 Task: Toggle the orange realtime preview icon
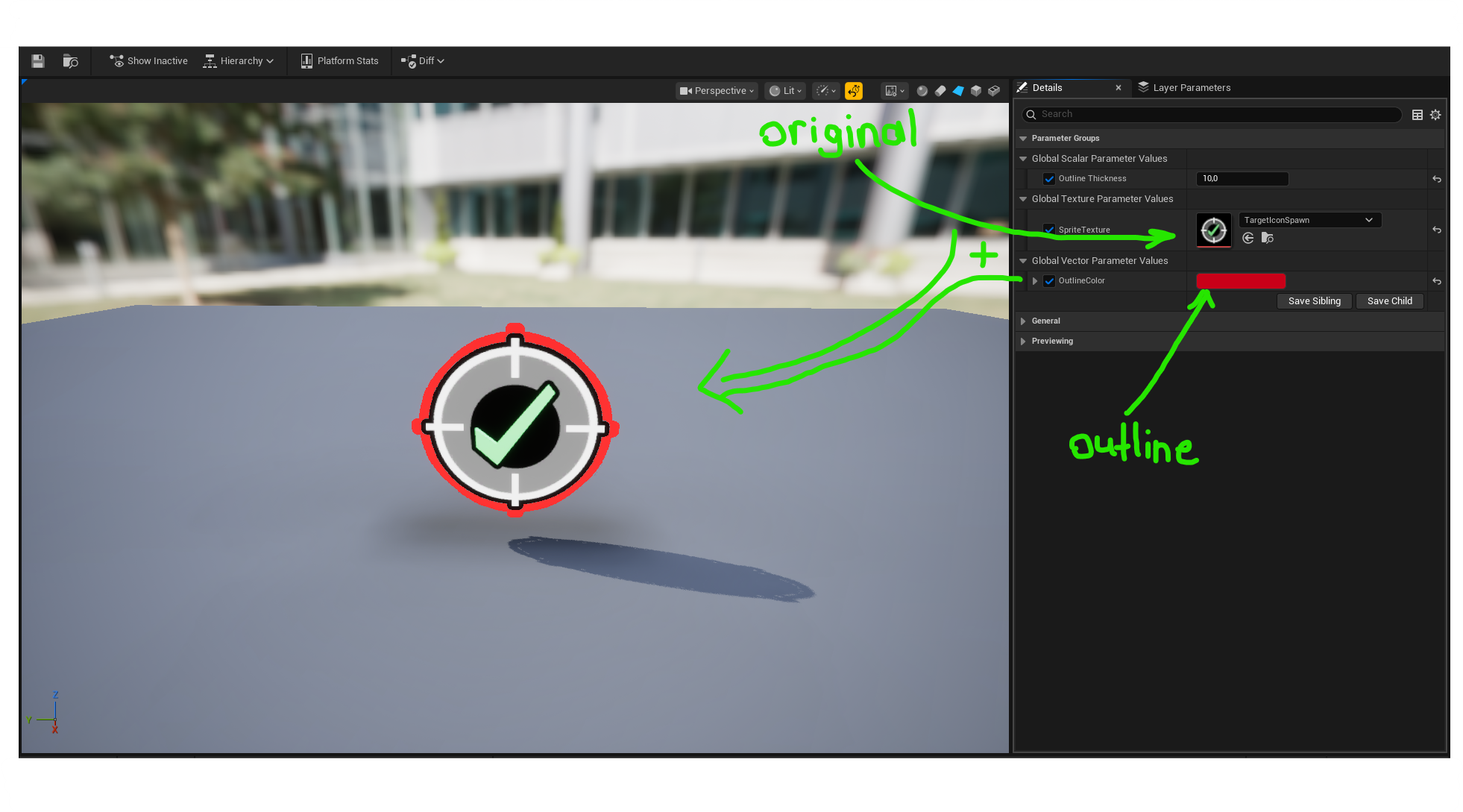click(854, 91)
